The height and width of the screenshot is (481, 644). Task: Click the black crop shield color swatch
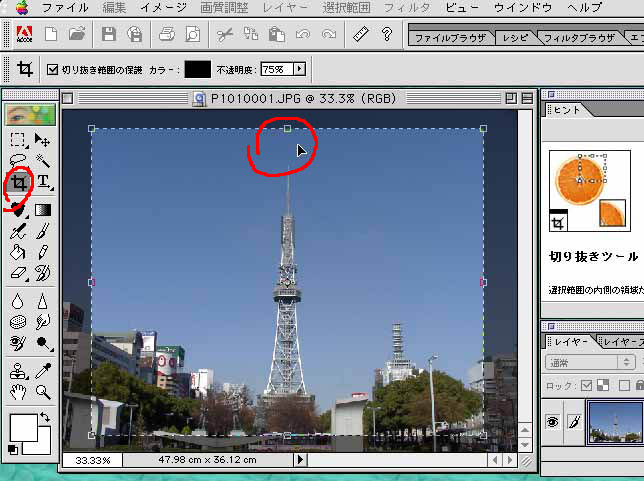pyautogui.click(x=198, y=70)
